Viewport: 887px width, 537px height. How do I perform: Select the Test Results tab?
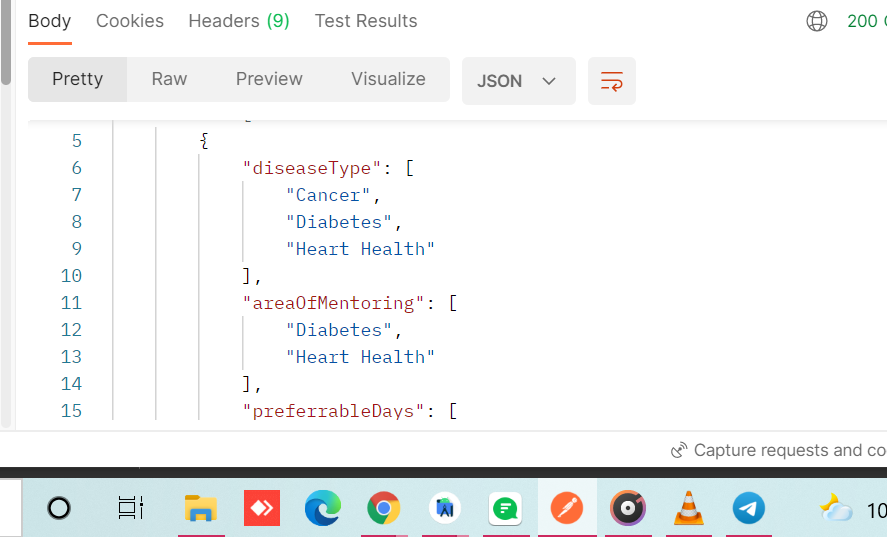366,21
